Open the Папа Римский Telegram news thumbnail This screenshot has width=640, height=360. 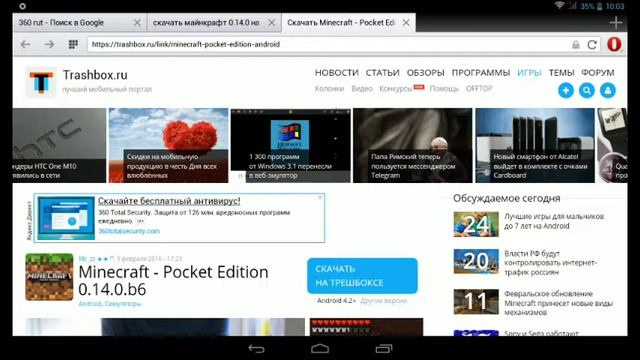(413, 145)
